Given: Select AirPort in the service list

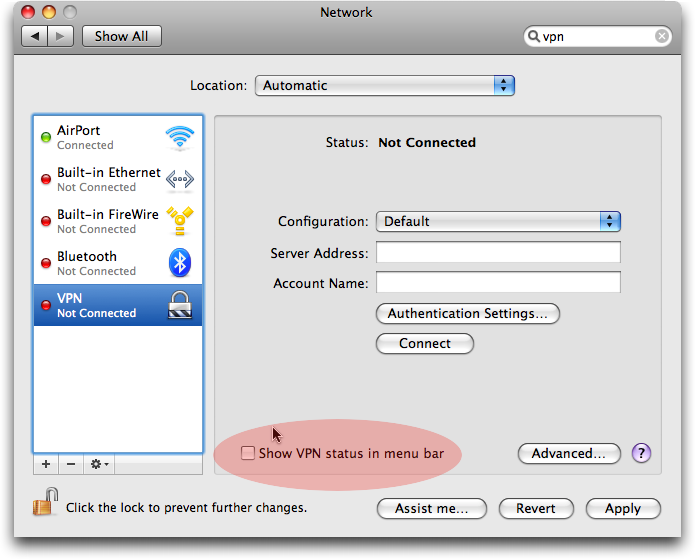Looking at the screenshot, I should coord(118,137).
